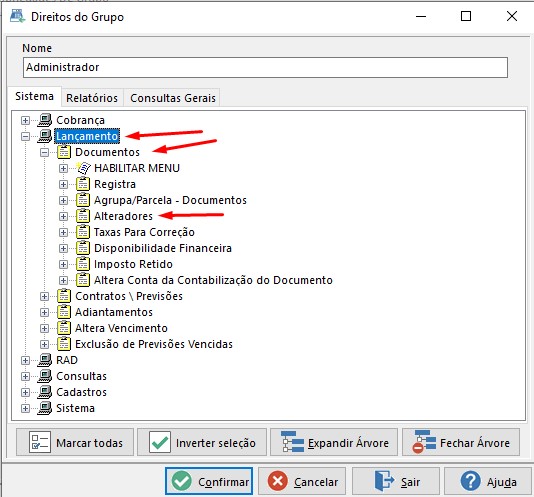Click the notepad icon beside Documentos
534x497 pixels.
click(x=64, y=152)
